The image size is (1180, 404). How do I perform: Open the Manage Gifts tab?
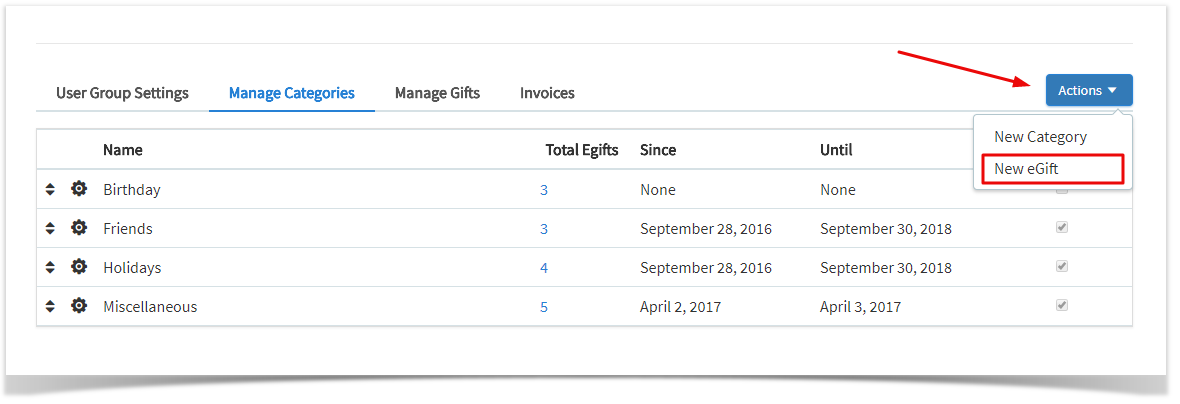point(437,93)
